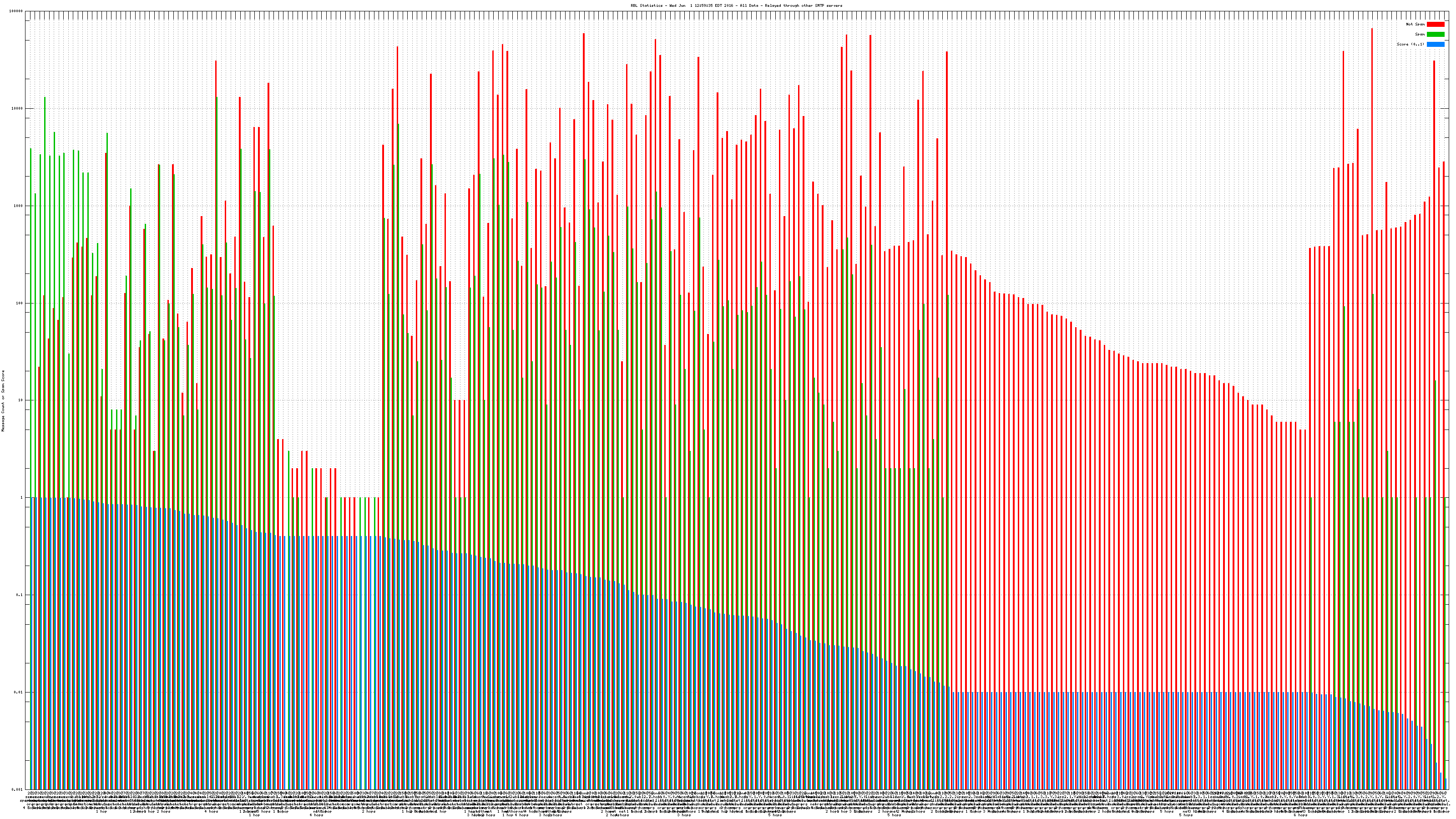Click the 100000 y-axis tick label

coord(16,11)
